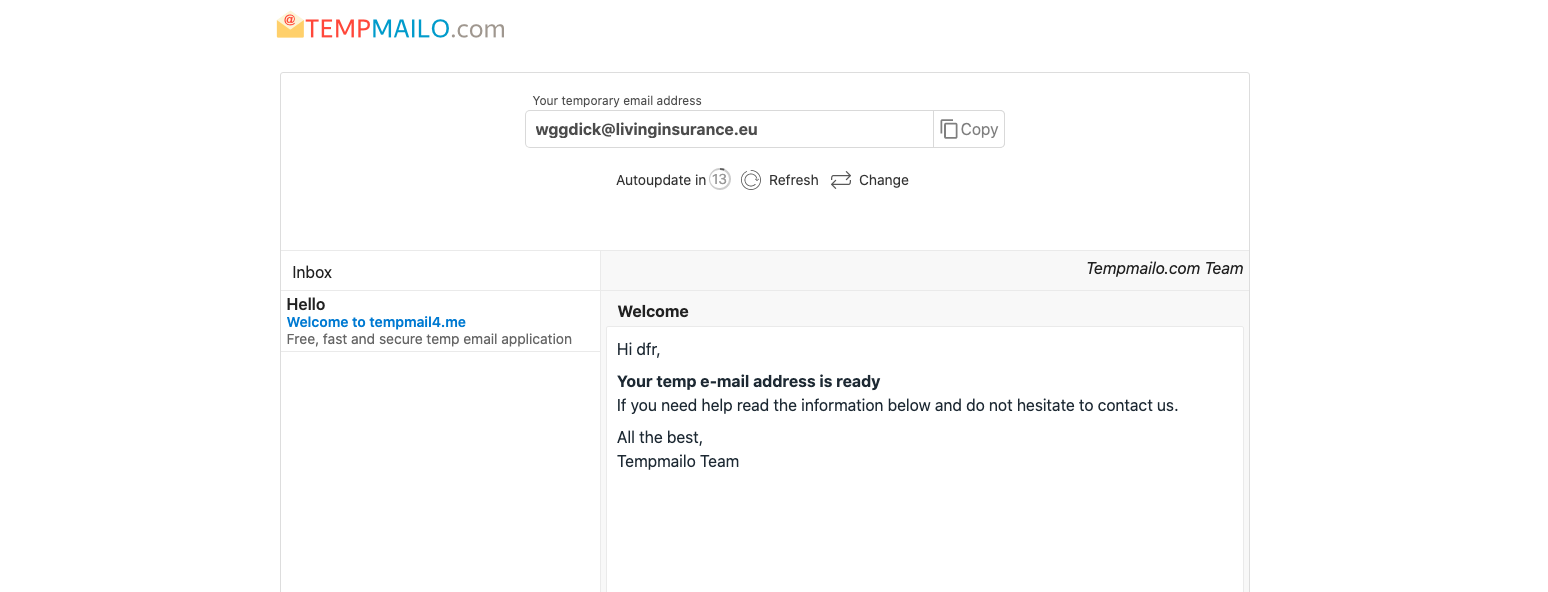The height and width of the screenshot is (592, 1548).
Task: Click the 'Your temporary email address' label
Action: (x=617, y=101)
